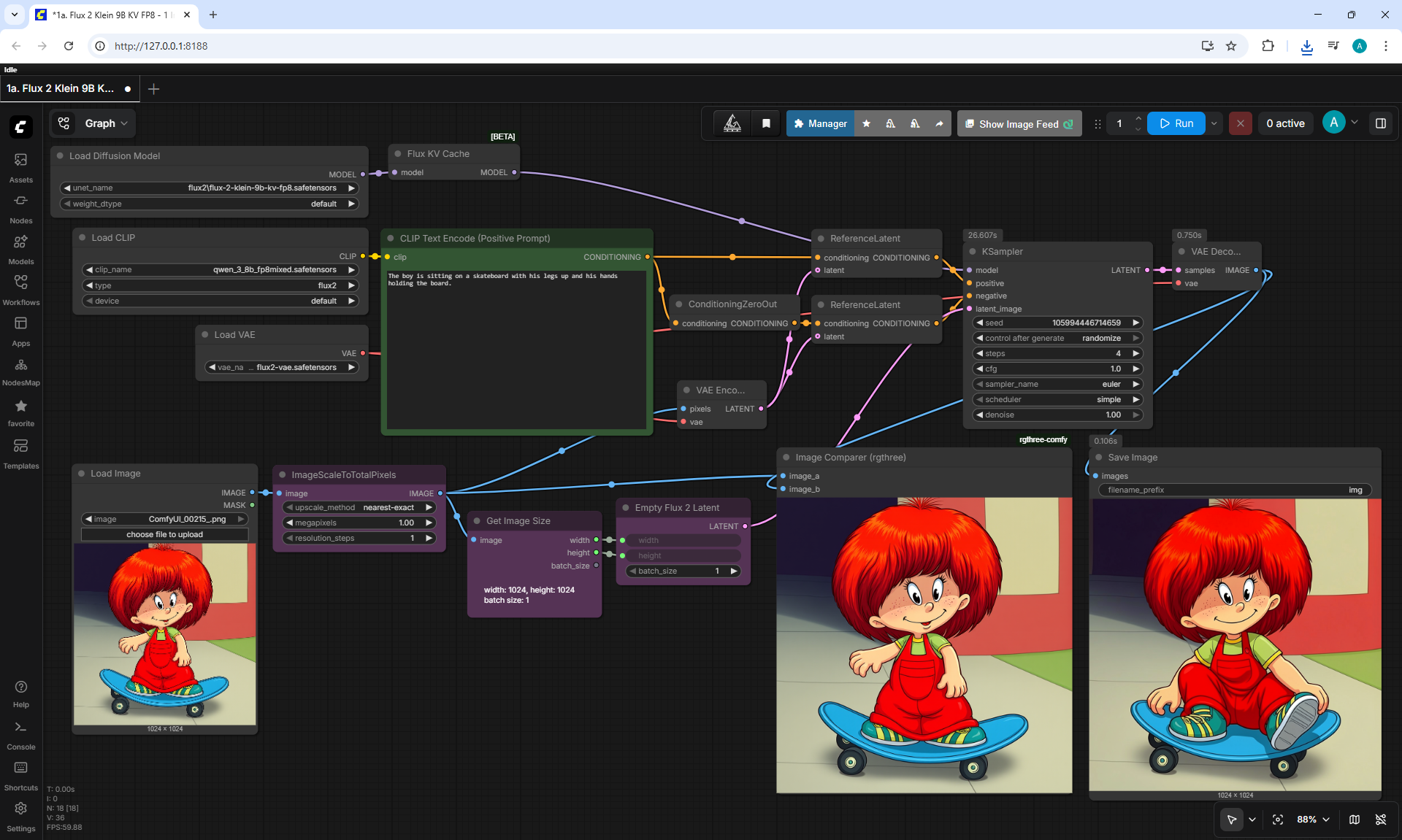Open the NodesMap panel
Screen dimensions: 1402x840
click(x=20, y=371)
